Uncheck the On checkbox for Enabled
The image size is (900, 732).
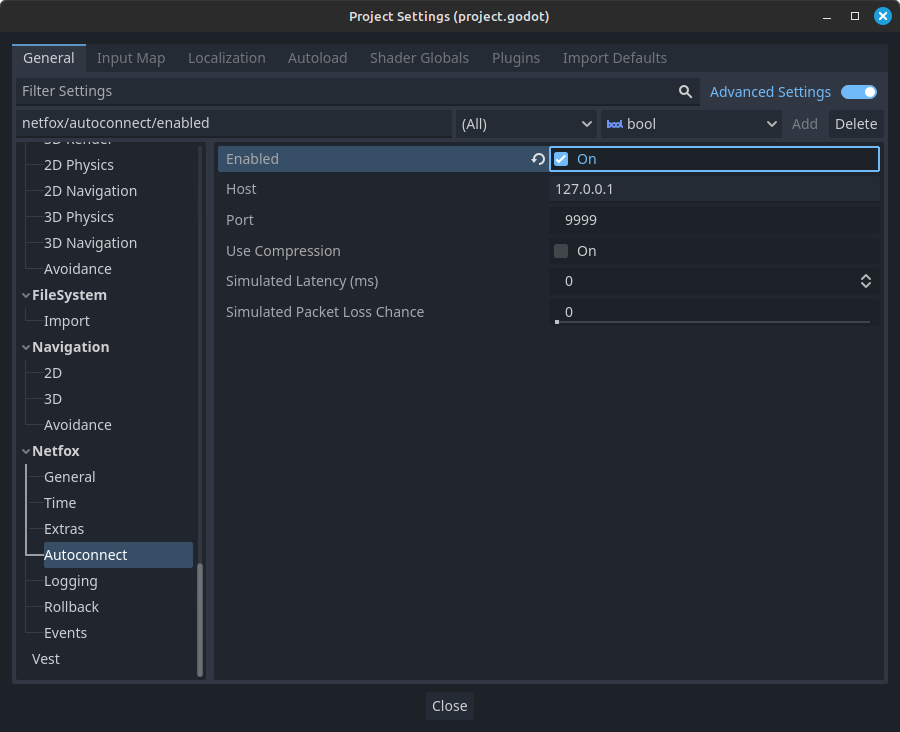(560, 158)
